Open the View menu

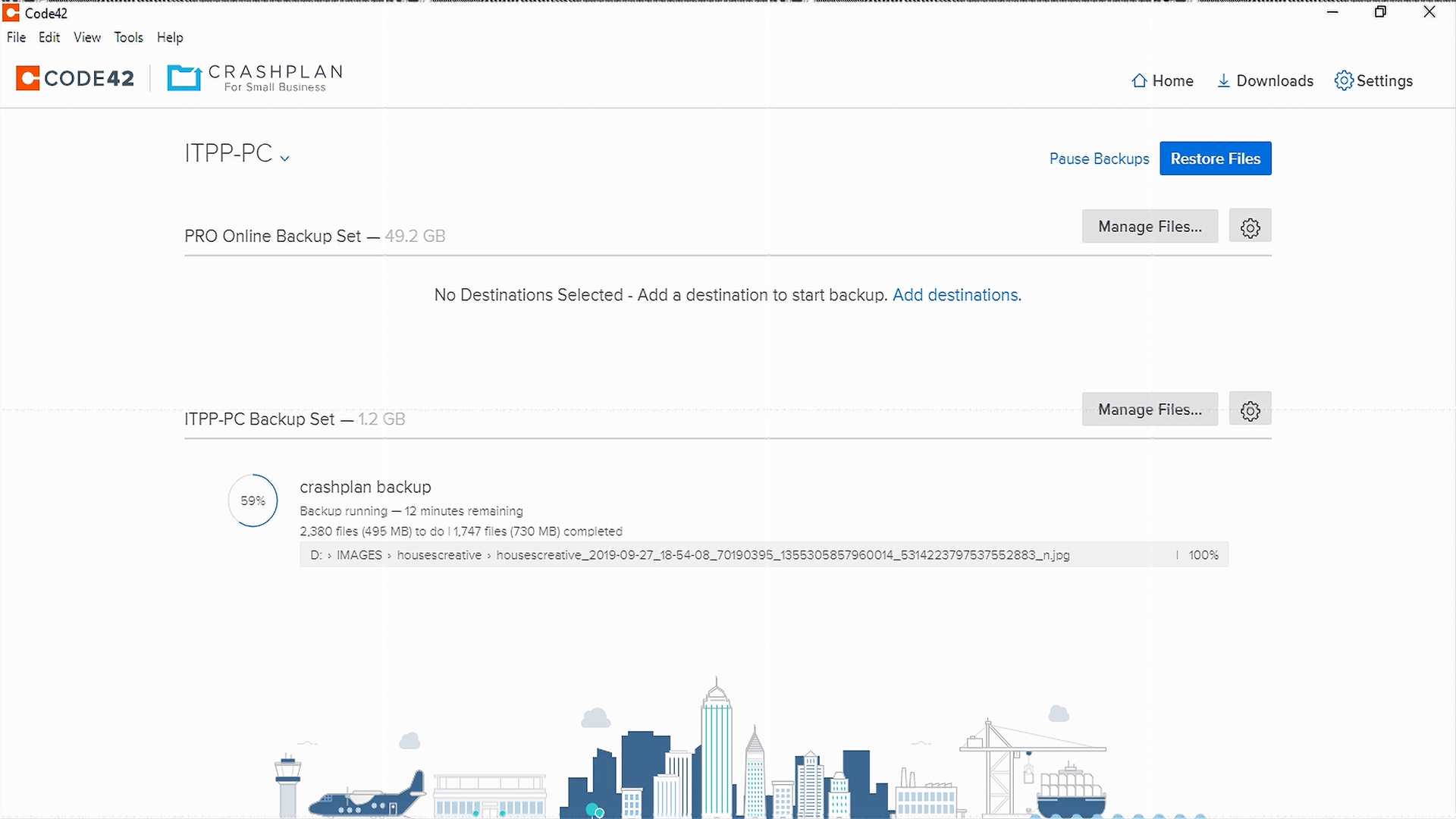pos(87,37)
